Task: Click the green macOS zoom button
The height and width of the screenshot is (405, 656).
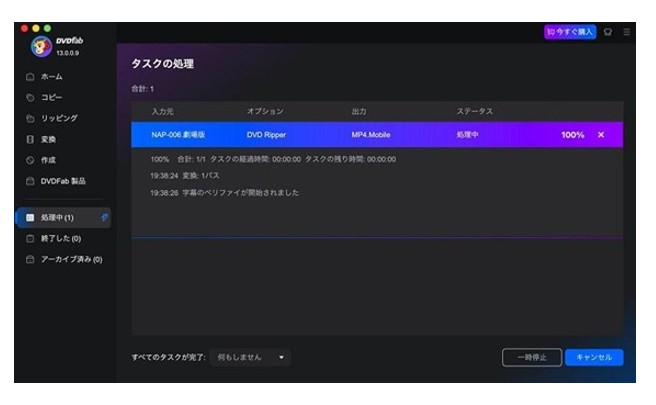Action: point(48,28)
